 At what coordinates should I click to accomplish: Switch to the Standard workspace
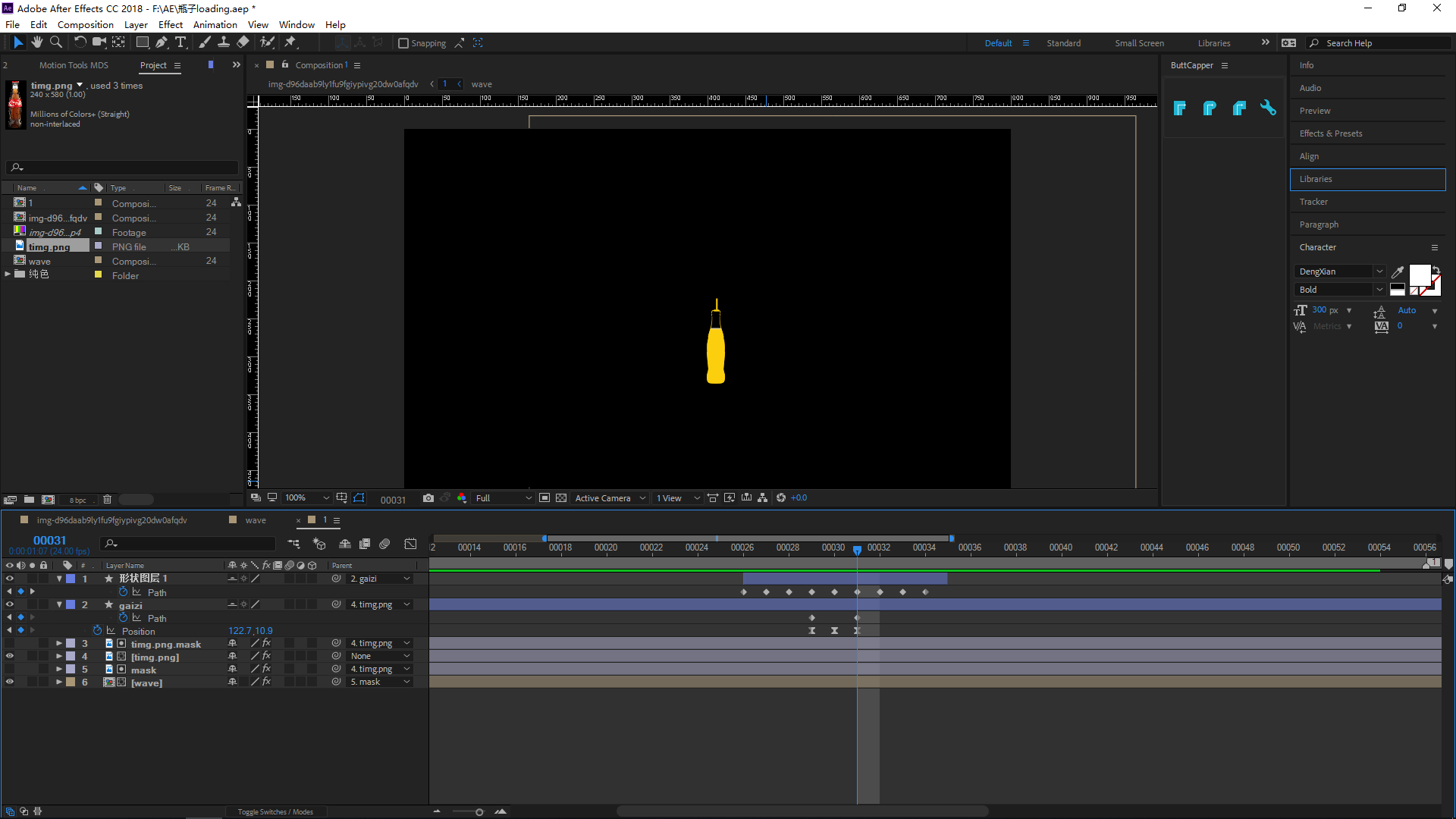[1063, 43]
